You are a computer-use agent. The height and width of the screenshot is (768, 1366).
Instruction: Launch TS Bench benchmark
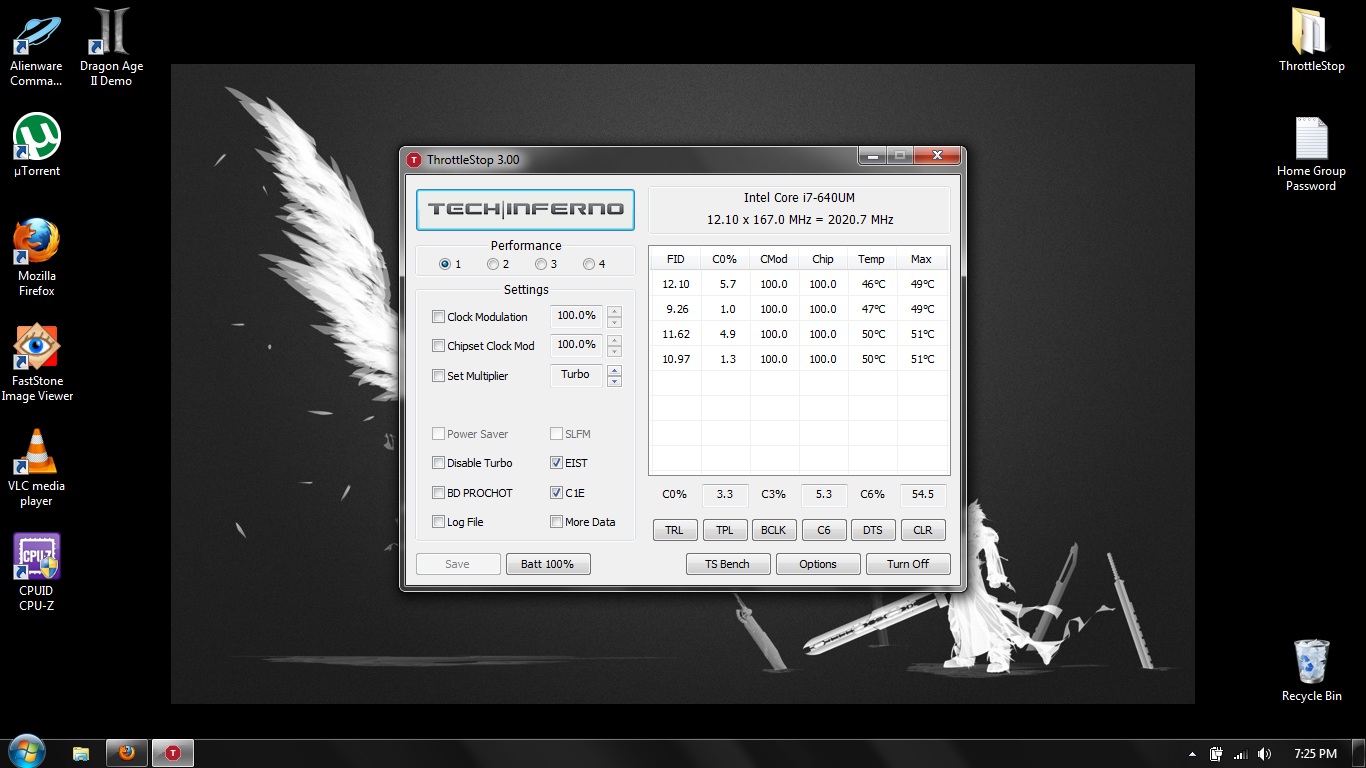click(728, 564)
